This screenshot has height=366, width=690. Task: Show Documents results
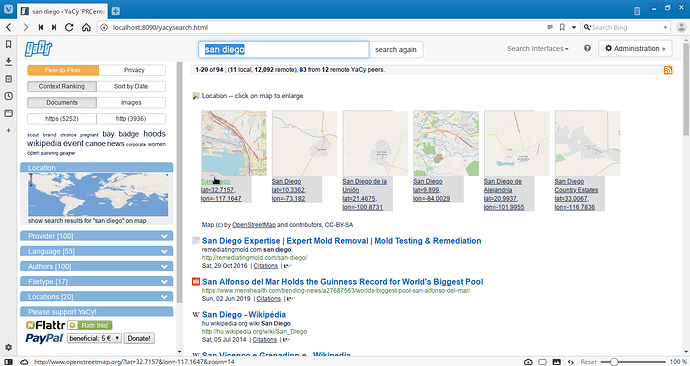click(x=62, y=102)
